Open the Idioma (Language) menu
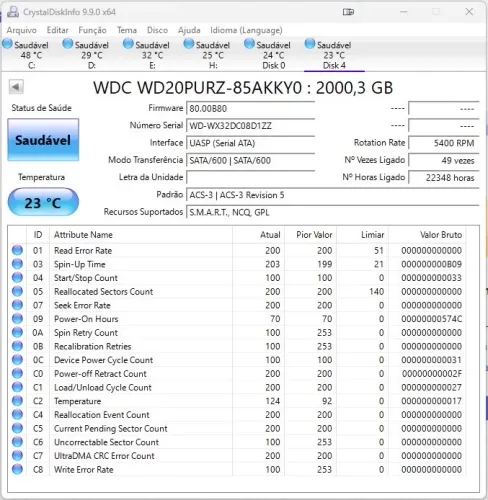Screen dimensions: 488x500 point(246,30)
